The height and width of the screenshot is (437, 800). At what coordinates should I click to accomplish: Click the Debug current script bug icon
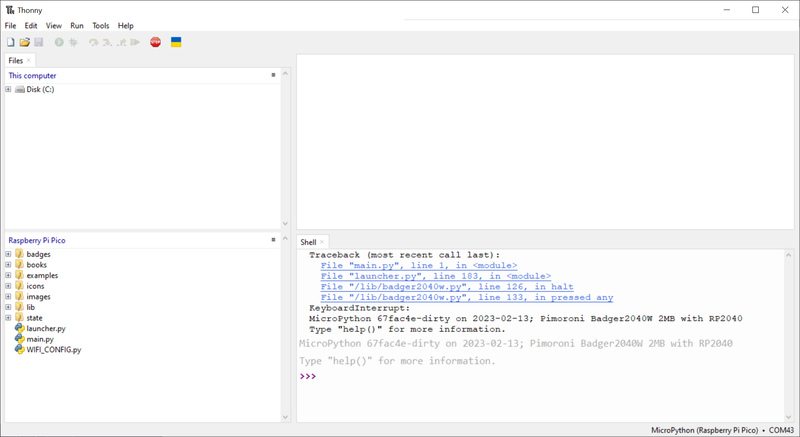pos(73,42)
